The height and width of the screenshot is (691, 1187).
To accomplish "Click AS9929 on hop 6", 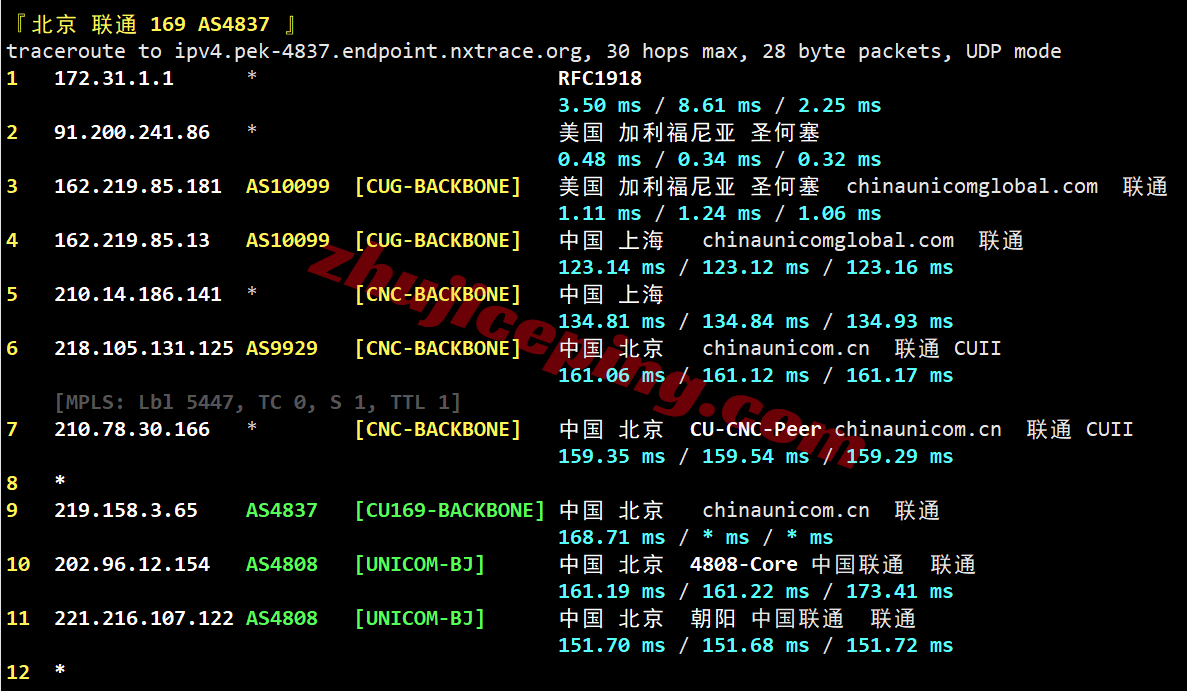I will (282, 348).
